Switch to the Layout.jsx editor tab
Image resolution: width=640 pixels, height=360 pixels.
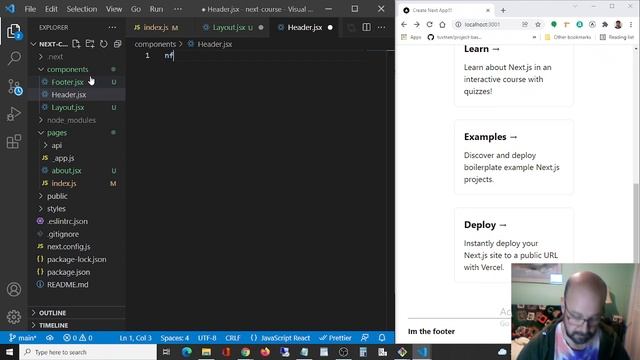[x=229, y=27]
